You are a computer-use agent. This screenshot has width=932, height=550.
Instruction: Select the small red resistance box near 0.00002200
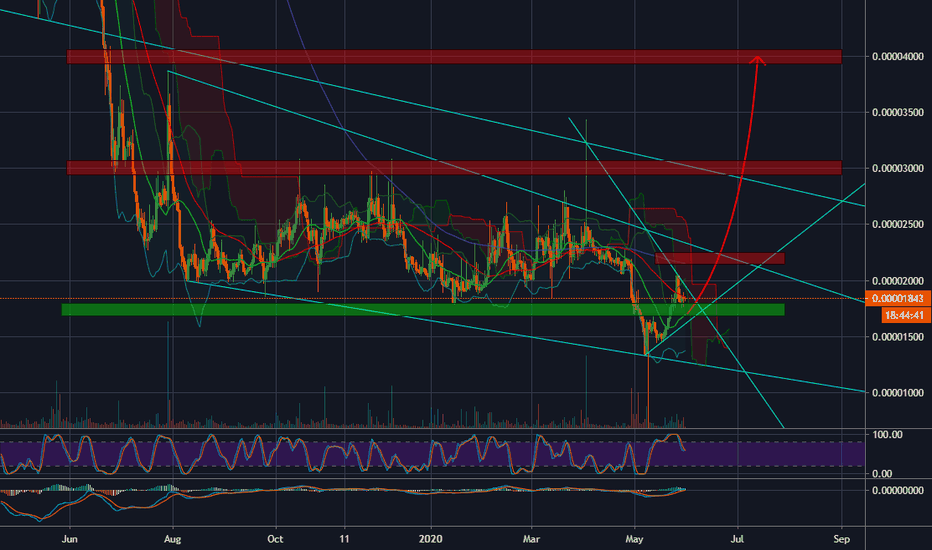coord(720,258)
